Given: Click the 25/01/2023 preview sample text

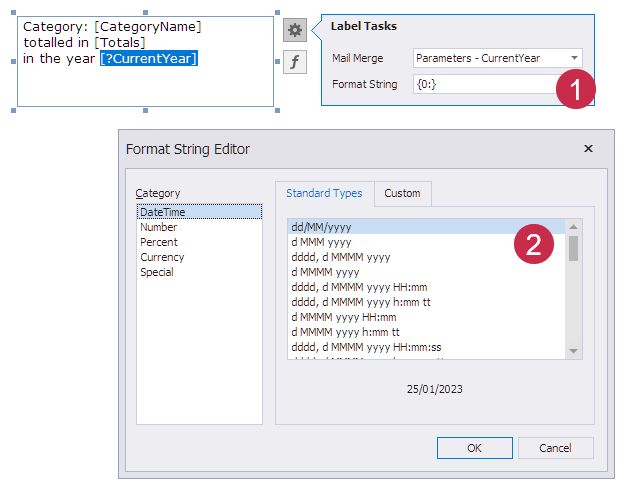Looking at the screenshot, I should tap(434, 389).
